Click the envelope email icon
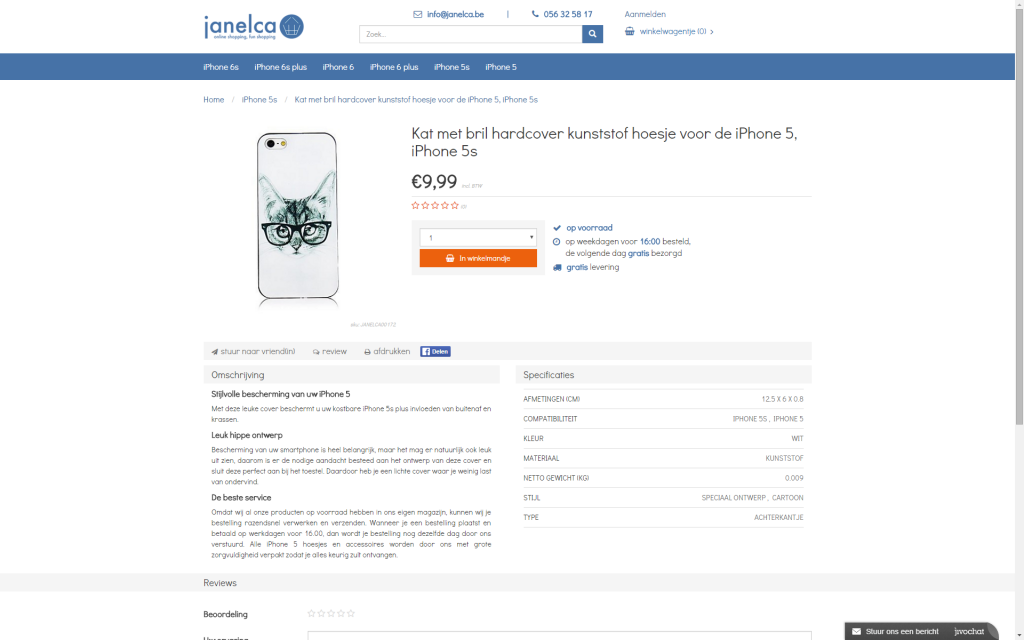 [x=417, y=14]
